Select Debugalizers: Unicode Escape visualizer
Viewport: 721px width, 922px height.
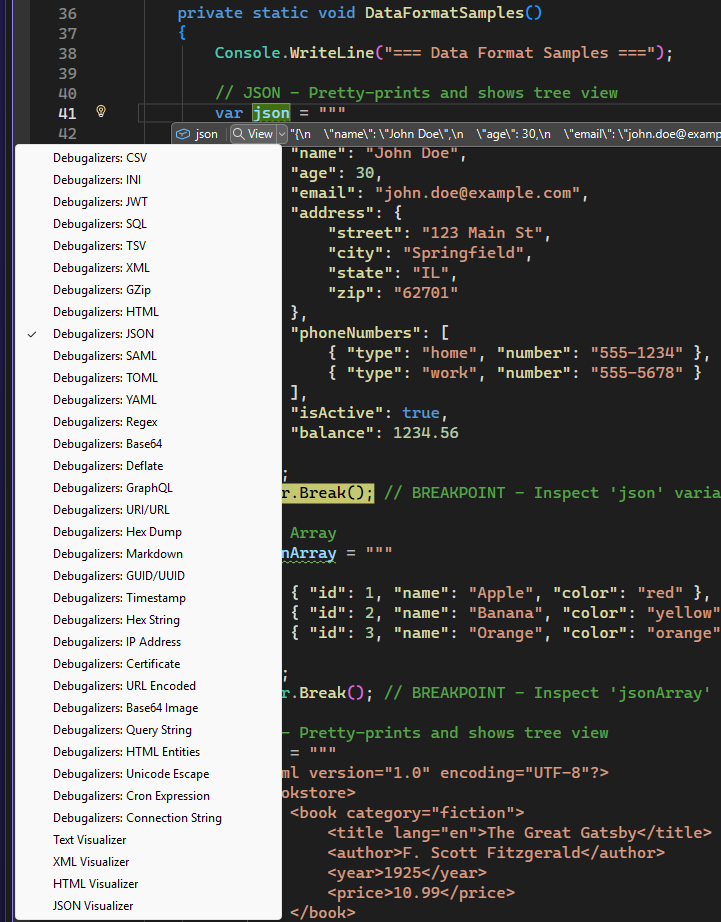click(148, 774)
